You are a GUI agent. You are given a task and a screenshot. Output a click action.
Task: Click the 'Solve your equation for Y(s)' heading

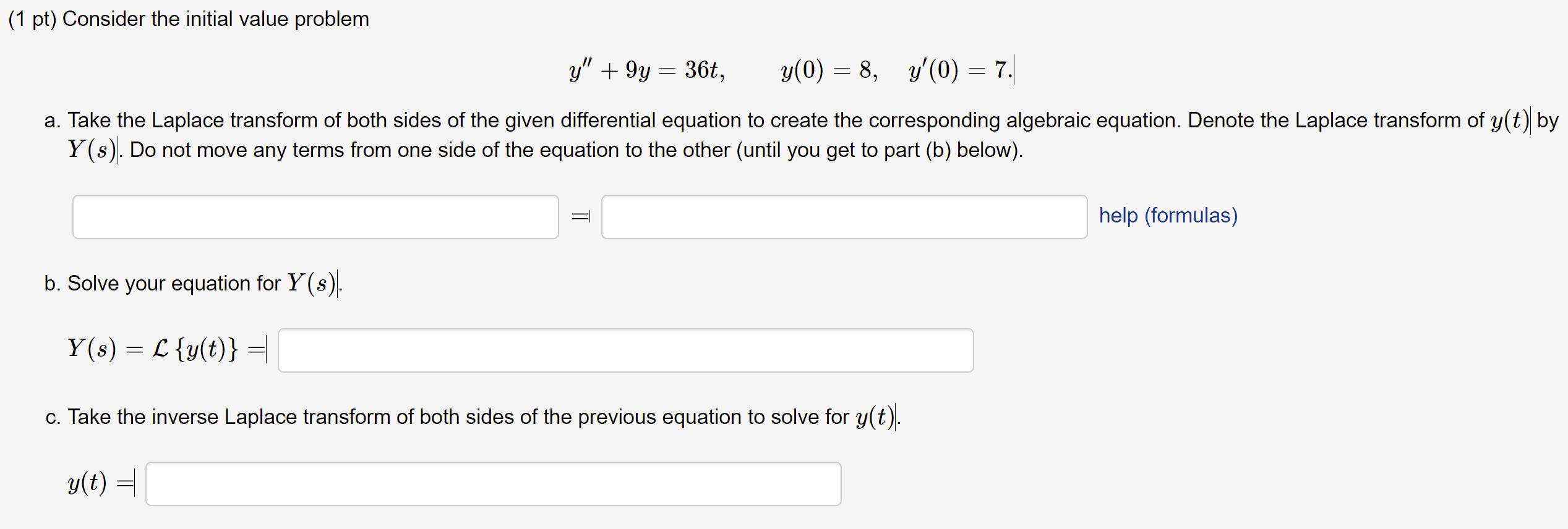[x=192, y=283]
